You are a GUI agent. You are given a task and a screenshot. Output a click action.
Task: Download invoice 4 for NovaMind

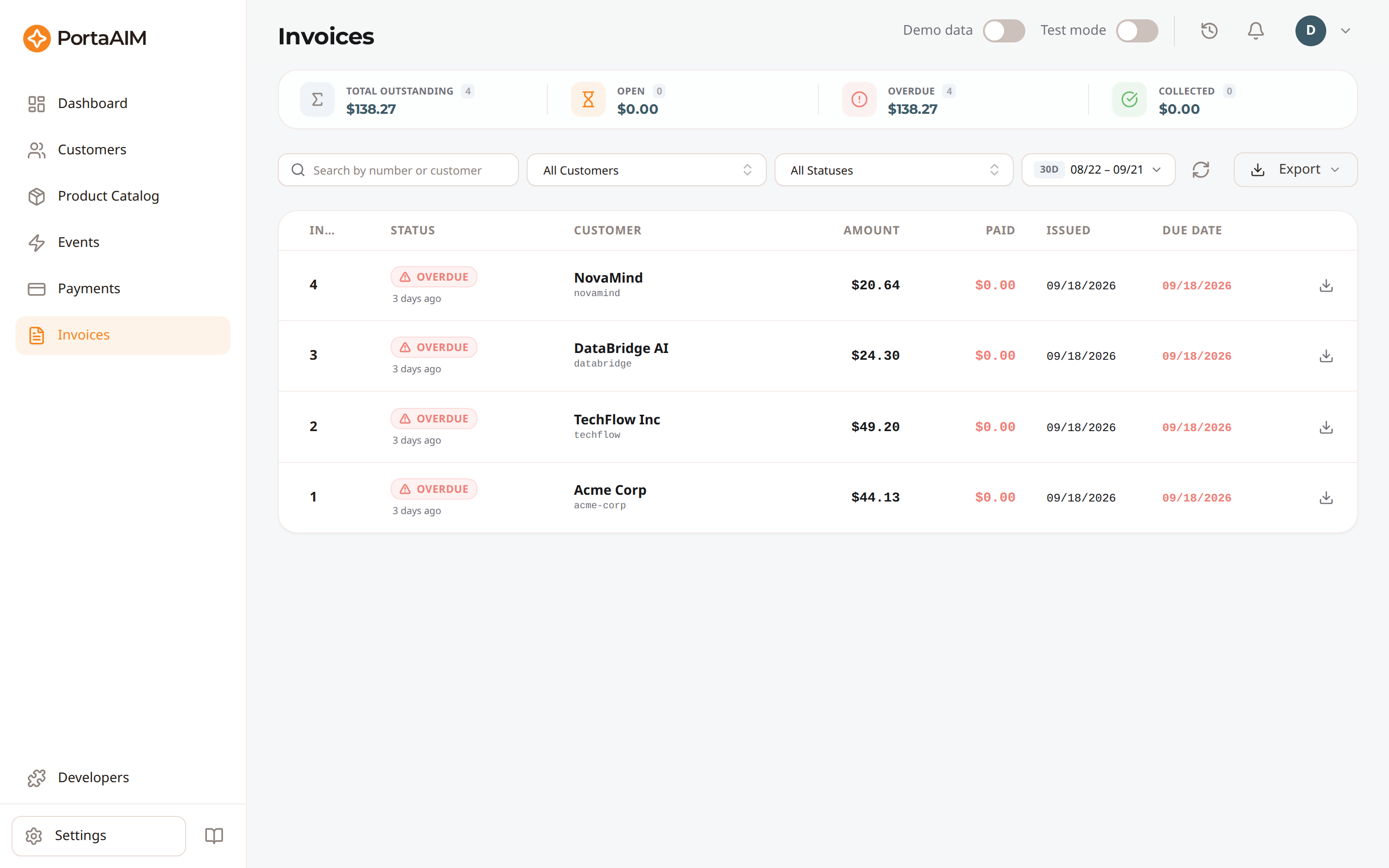click(x=1326, y=285)
